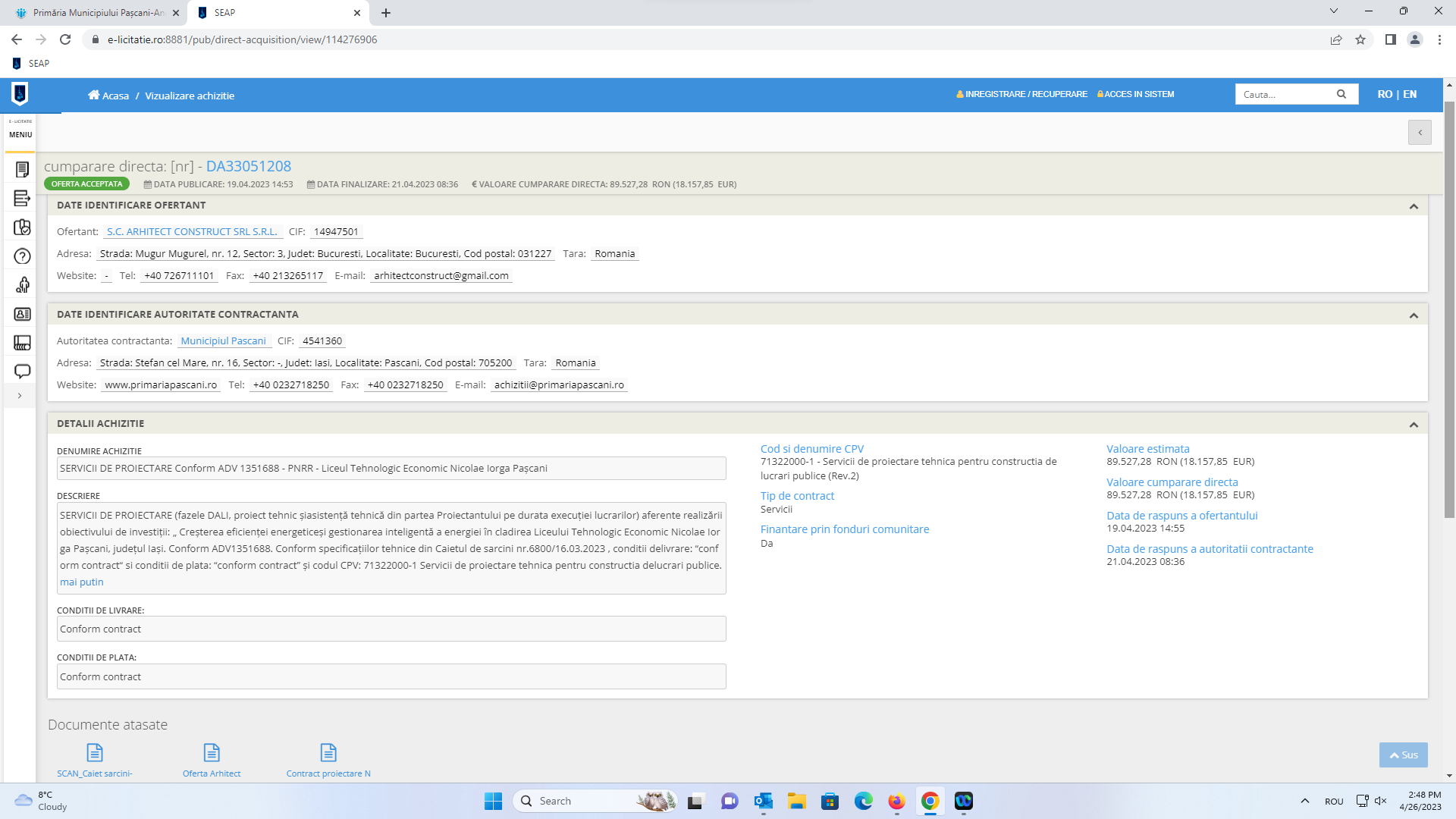
Task: Collapse the Date Identificare Autoritate Contractanta section
Action: (1414, 315)
